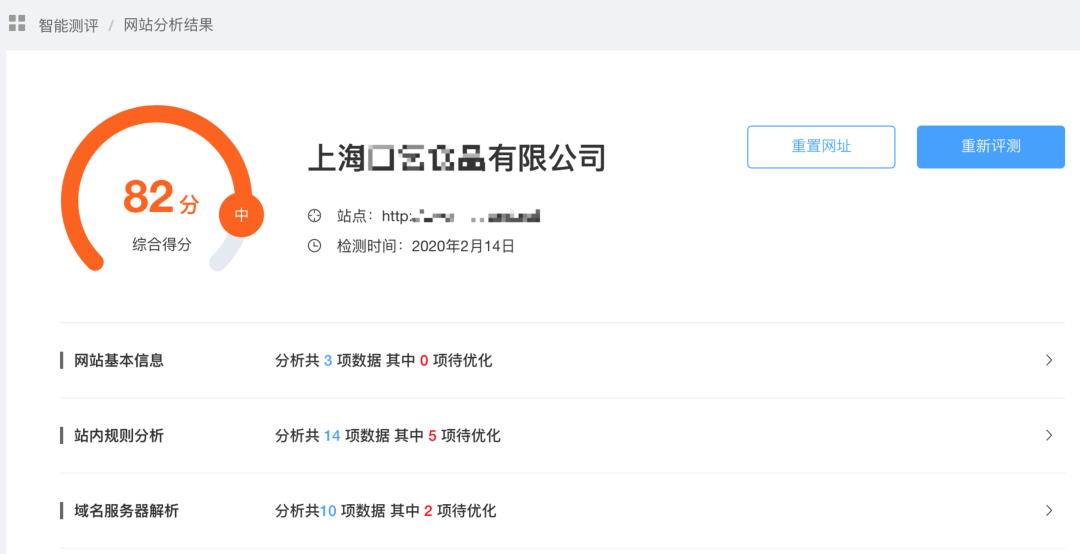Click the company name heading 上海…有限公司
This screenshot has width=1080, height=554.
(456, 158)
